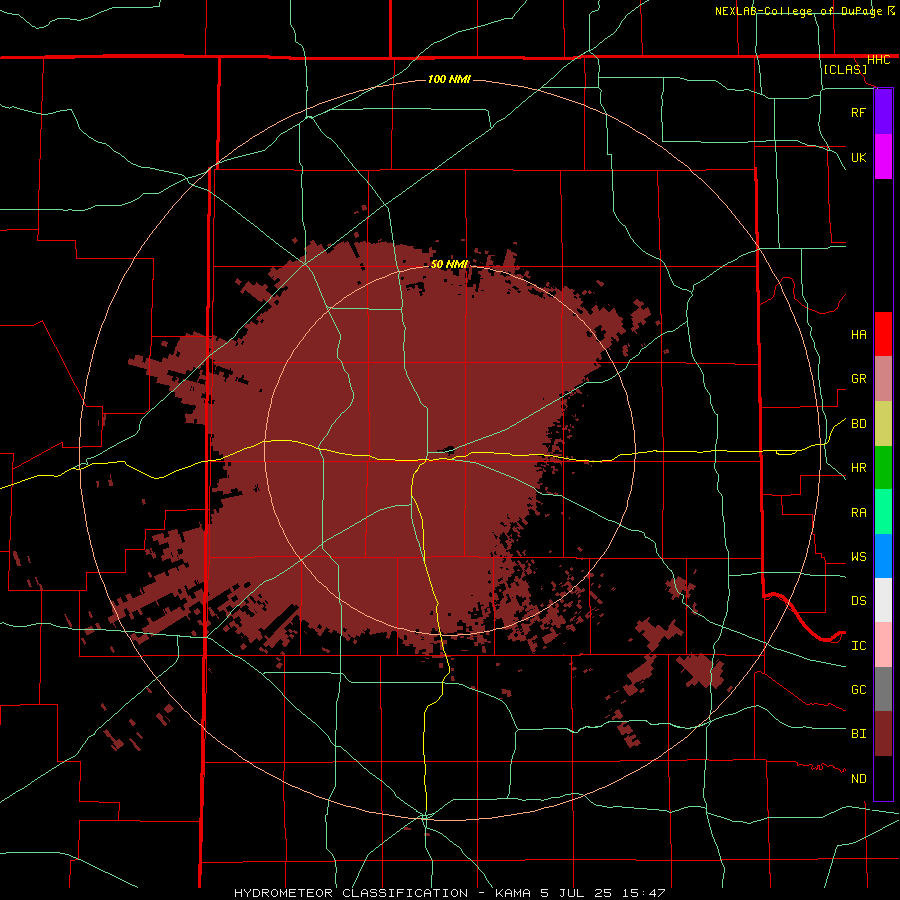Click the green HR legend color swatch
Image resolution: width=900 pixels, height=900 pixels.
pos(883,468)
